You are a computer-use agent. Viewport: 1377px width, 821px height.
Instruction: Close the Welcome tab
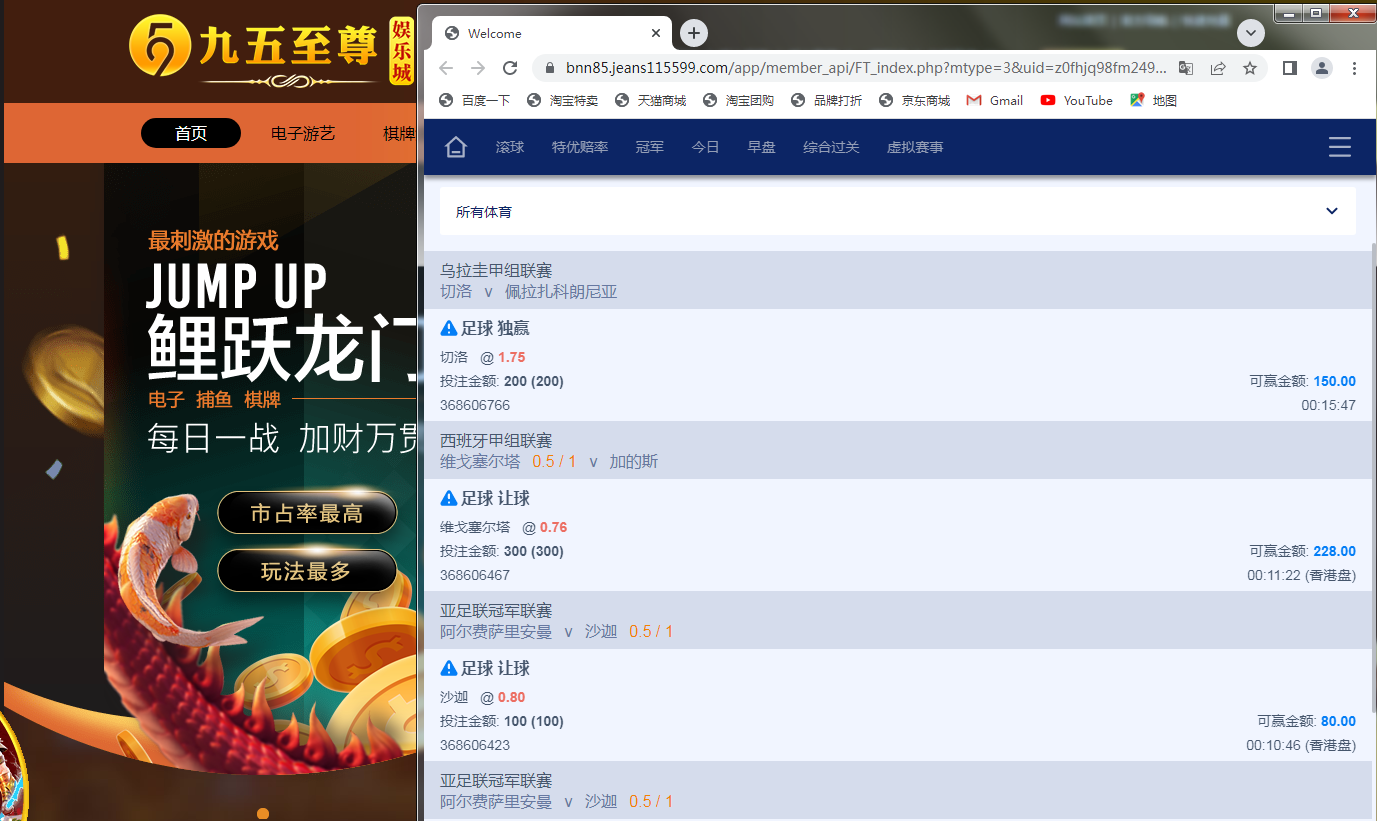[x=656, y=33]
